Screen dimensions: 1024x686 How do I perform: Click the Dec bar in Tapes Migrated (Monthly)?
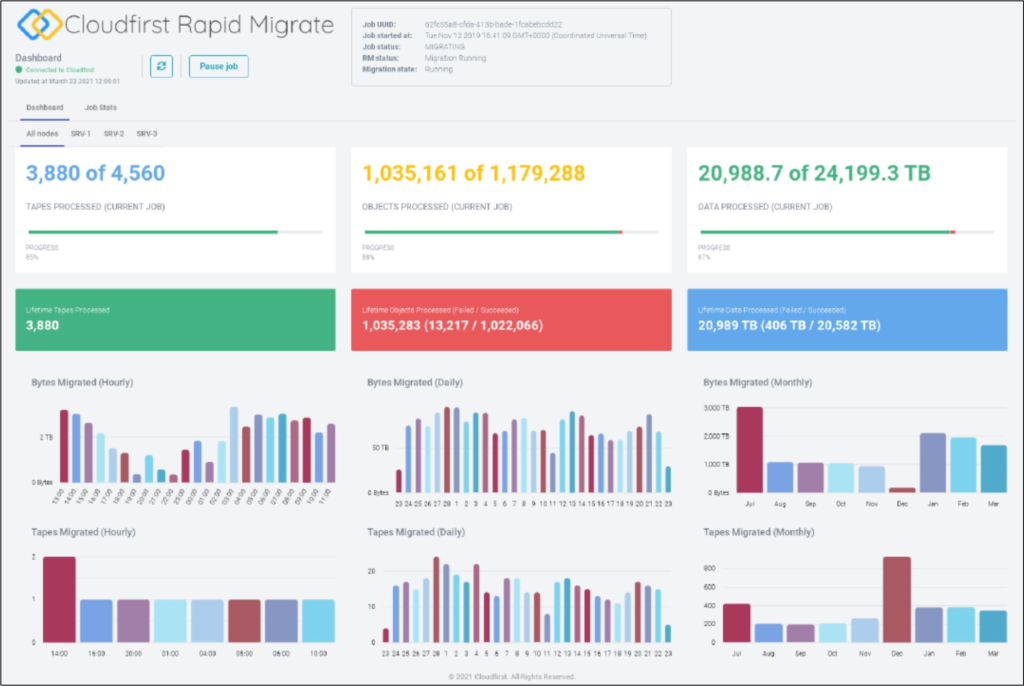[897, 599]
